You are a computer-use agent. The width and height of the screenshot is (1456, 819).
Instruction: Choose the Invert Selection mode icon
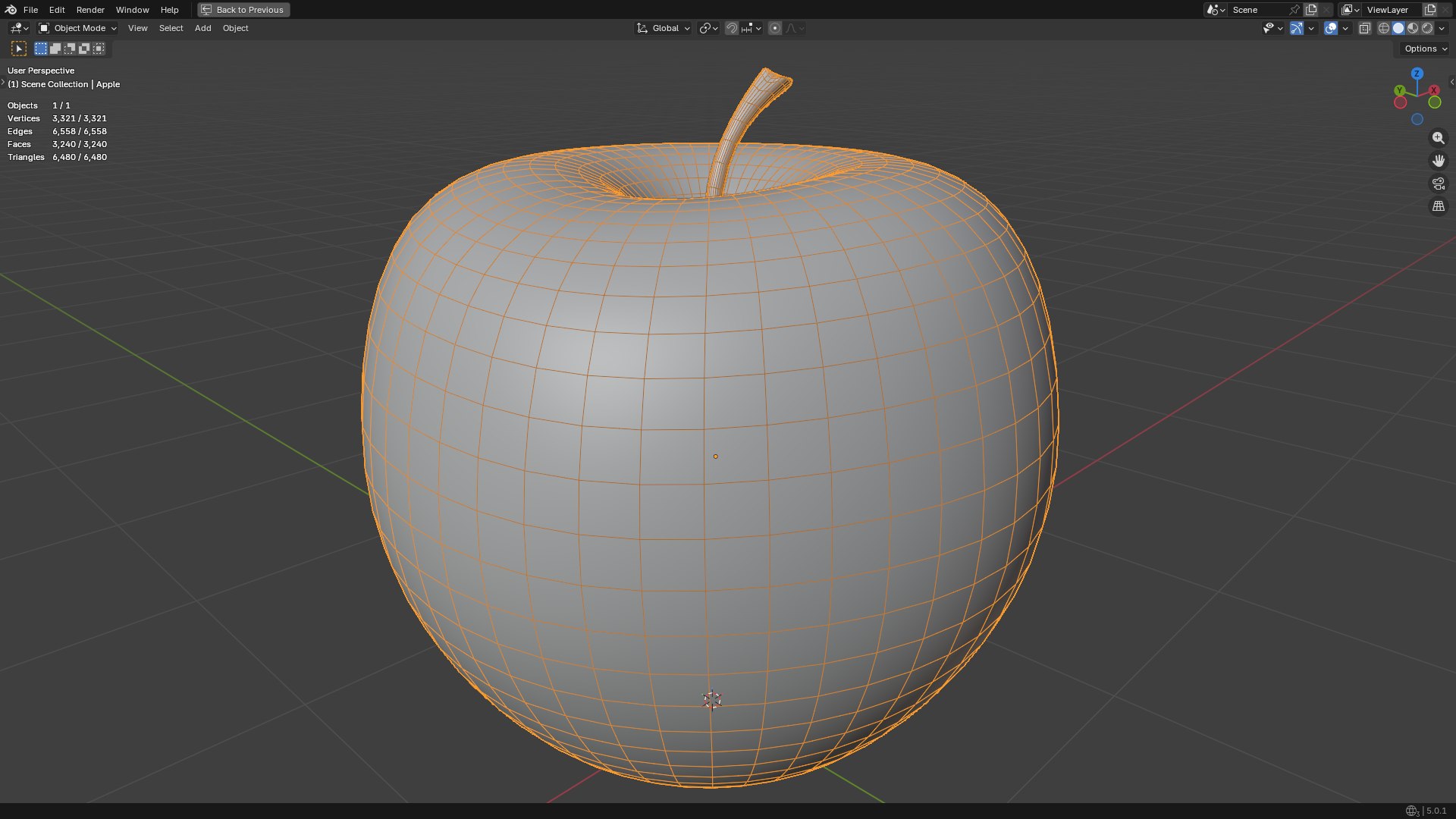pyautogui.click(x=84, y=49)
